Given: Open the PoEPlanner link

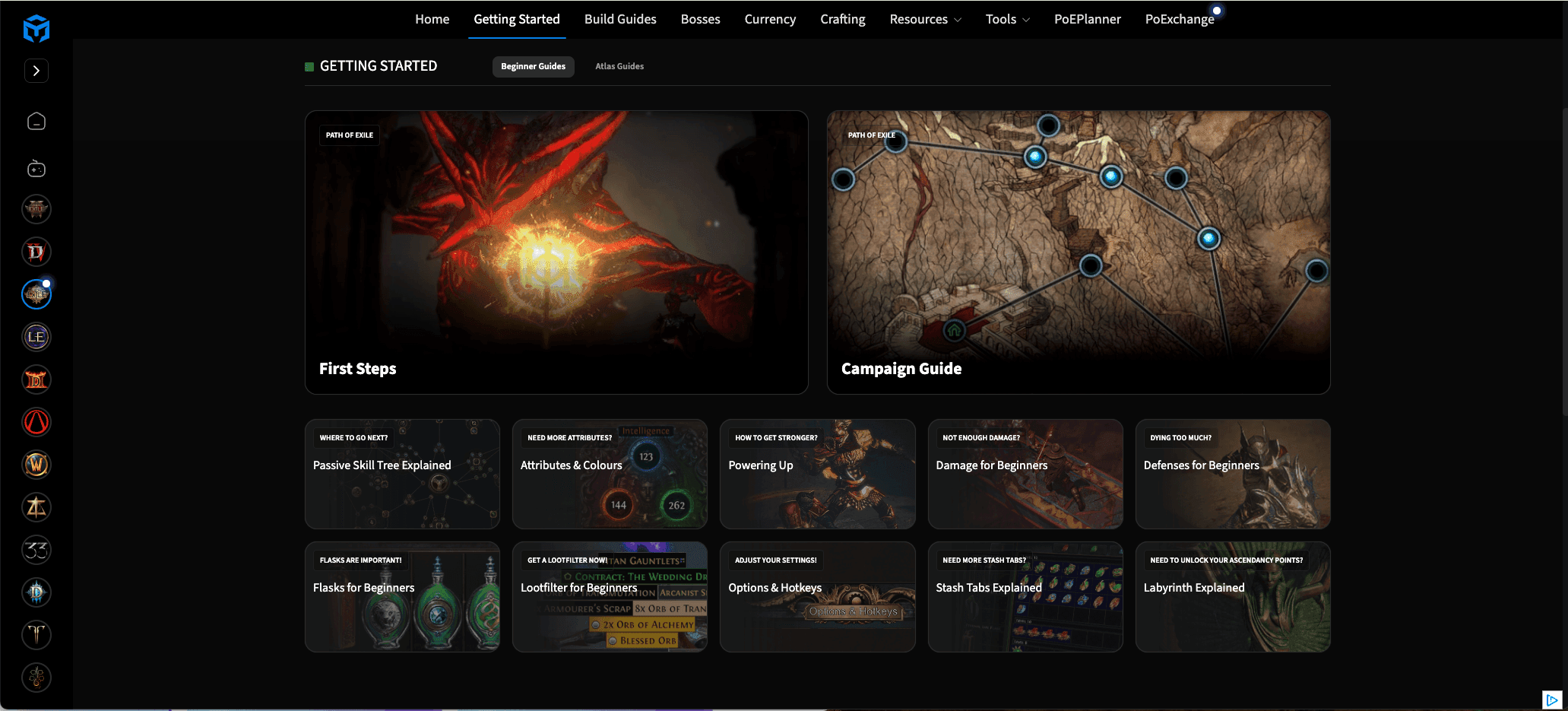Looking at the screenshot, I should click(x=1087, y=19).
